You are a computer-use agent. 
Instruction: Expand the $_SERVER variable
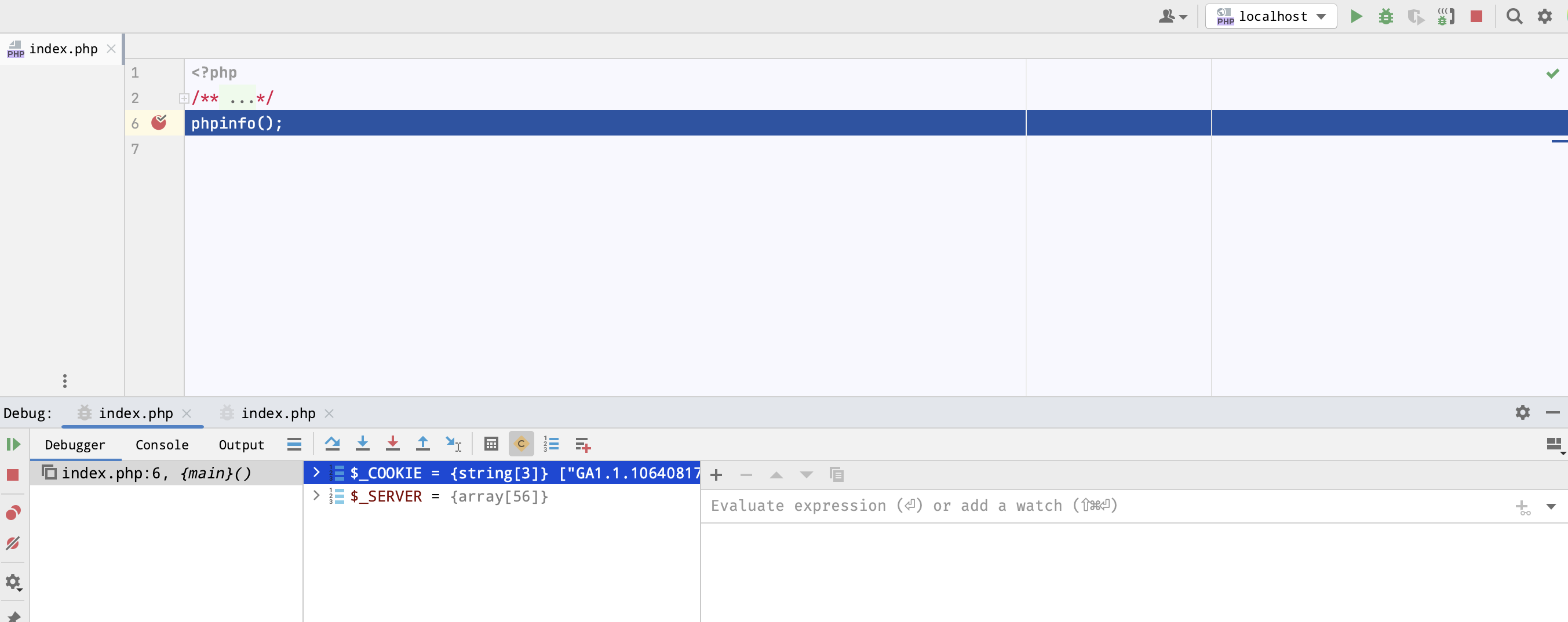(315, 496)
